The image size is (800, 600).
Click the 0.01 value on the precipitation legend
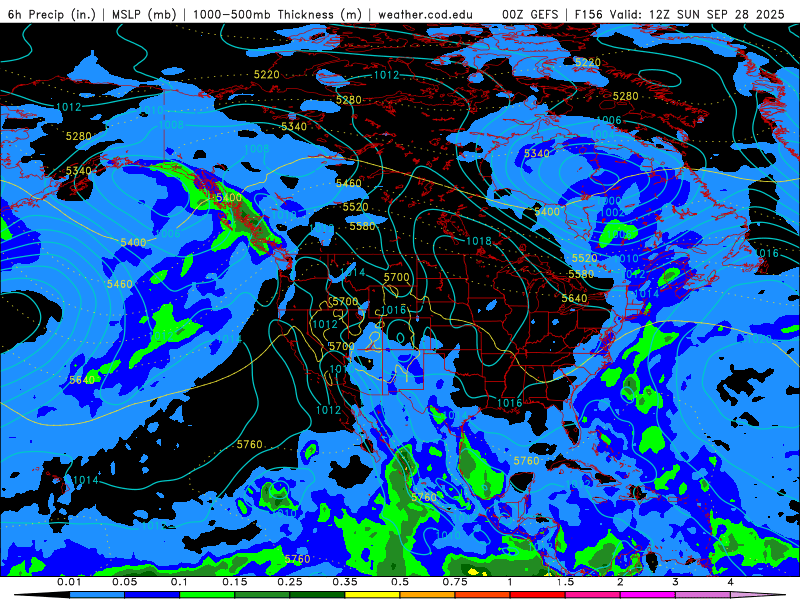tap(69, 582)
